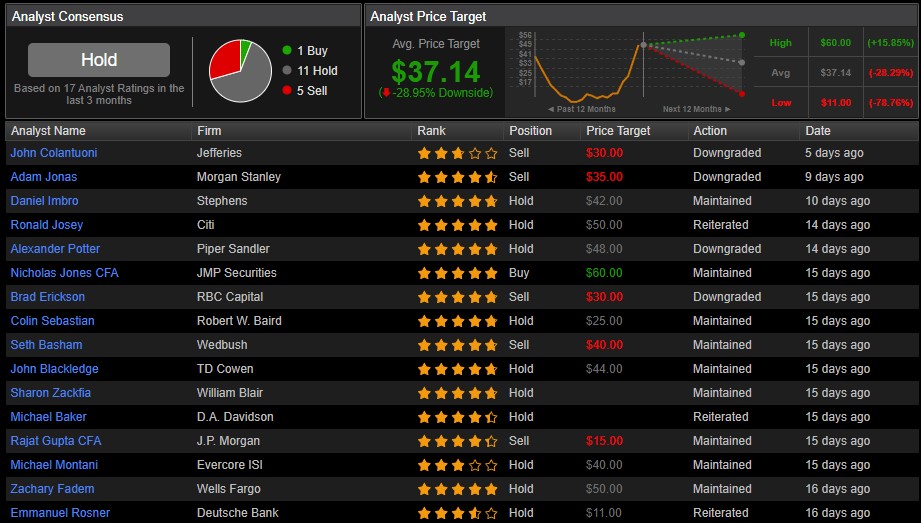921x523 pixels.
Task: Click the star rating for D.A. Davidson row
Action: [x=458, y=418]
